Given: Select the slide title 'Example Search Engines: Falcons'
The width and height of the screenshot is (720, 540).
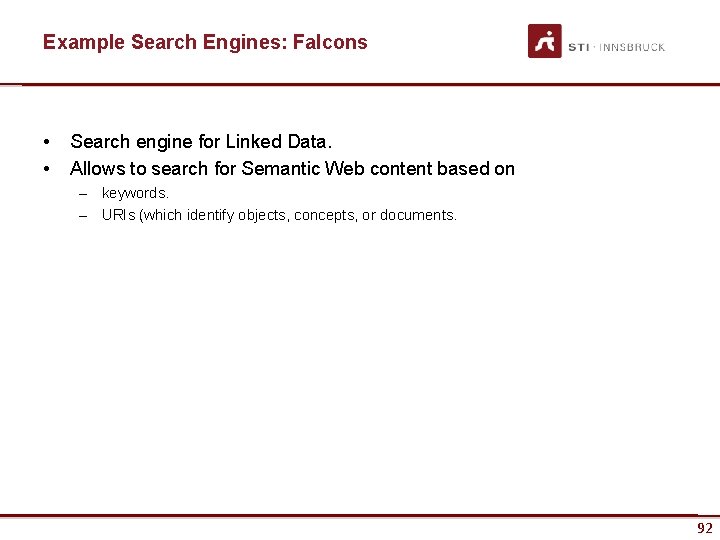Looking at the screenshot, I should (205, 42).
